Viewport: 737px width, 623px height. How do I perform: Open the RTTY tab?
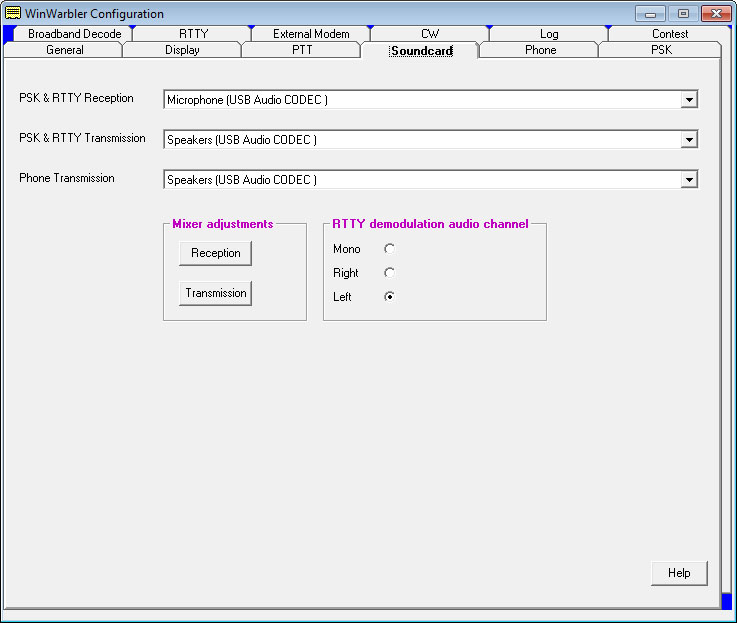(193, 34)
